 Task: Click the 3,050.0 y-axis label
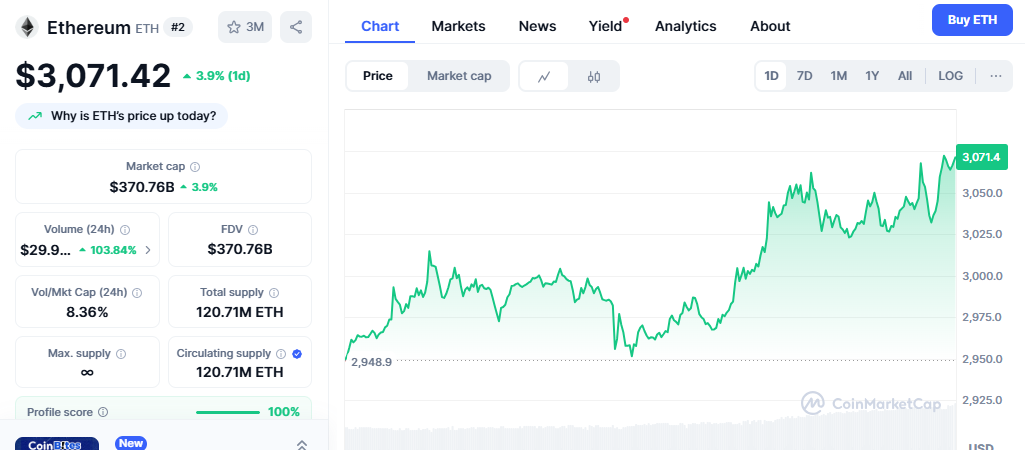(981, 193)
